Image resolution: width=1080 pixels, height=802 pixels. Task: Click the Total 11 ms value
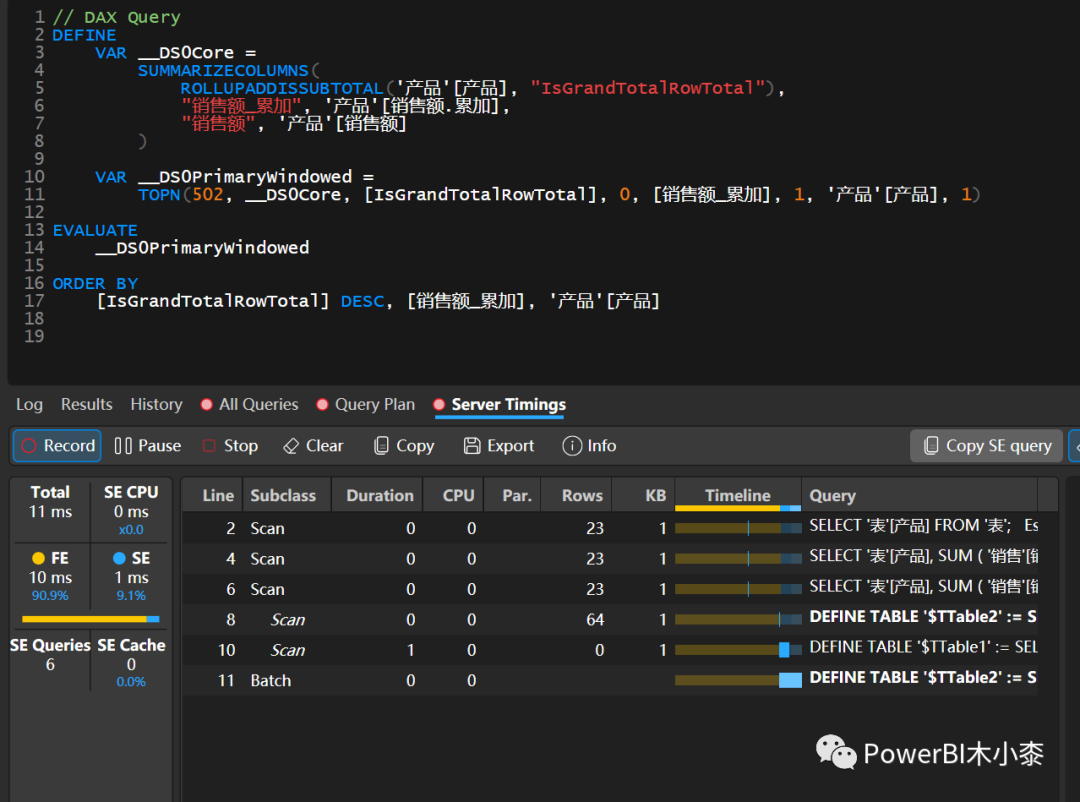pyautogui.click(x=50, y=512)
